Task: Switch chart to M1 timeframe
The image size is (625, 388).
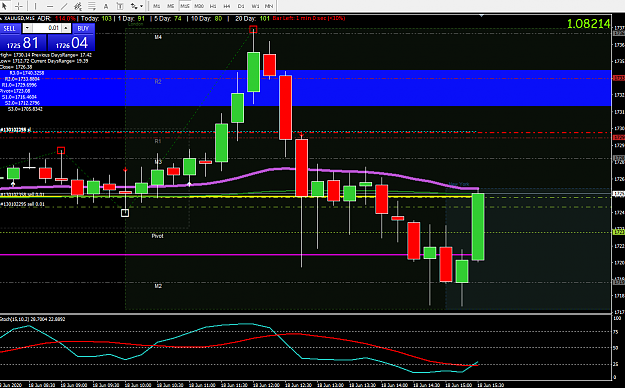Action: pyautogui.click(x=157, y=6)
